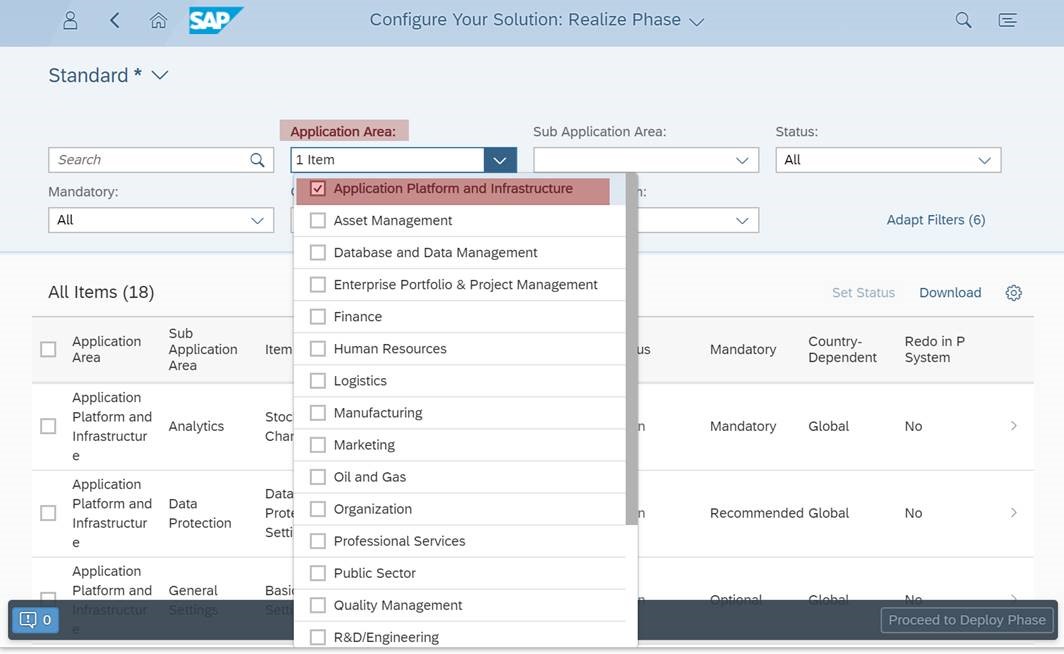
Task: Open the Status dropdown
Action: [888, 160]
